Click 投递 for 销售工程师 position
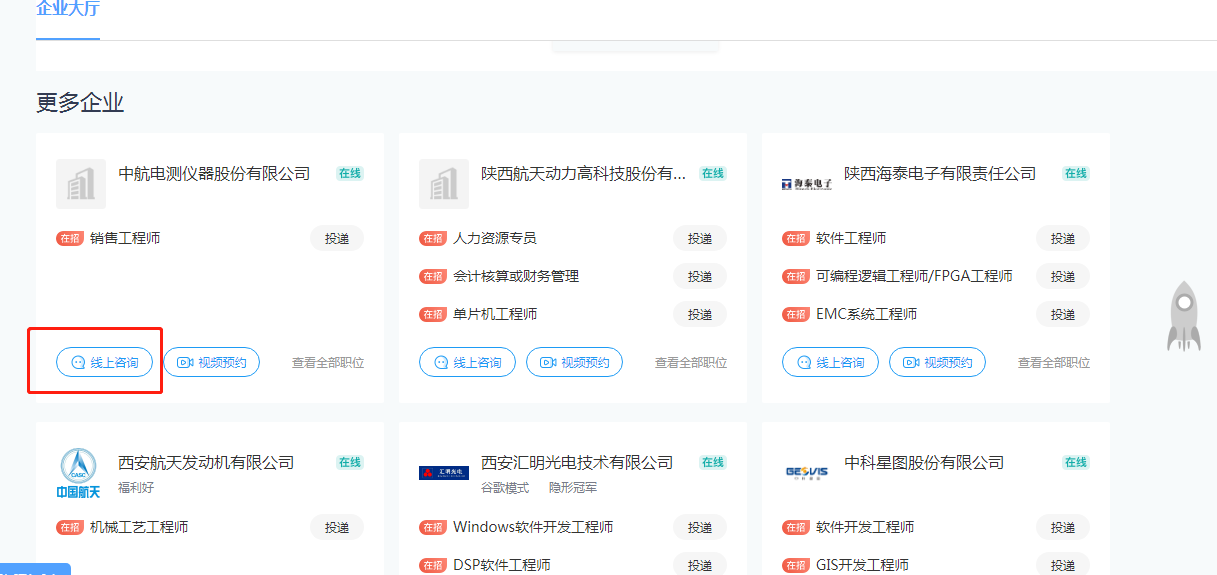Image resolution: width=1217 pixels, height=575 pixels. (x=337, y=238)
